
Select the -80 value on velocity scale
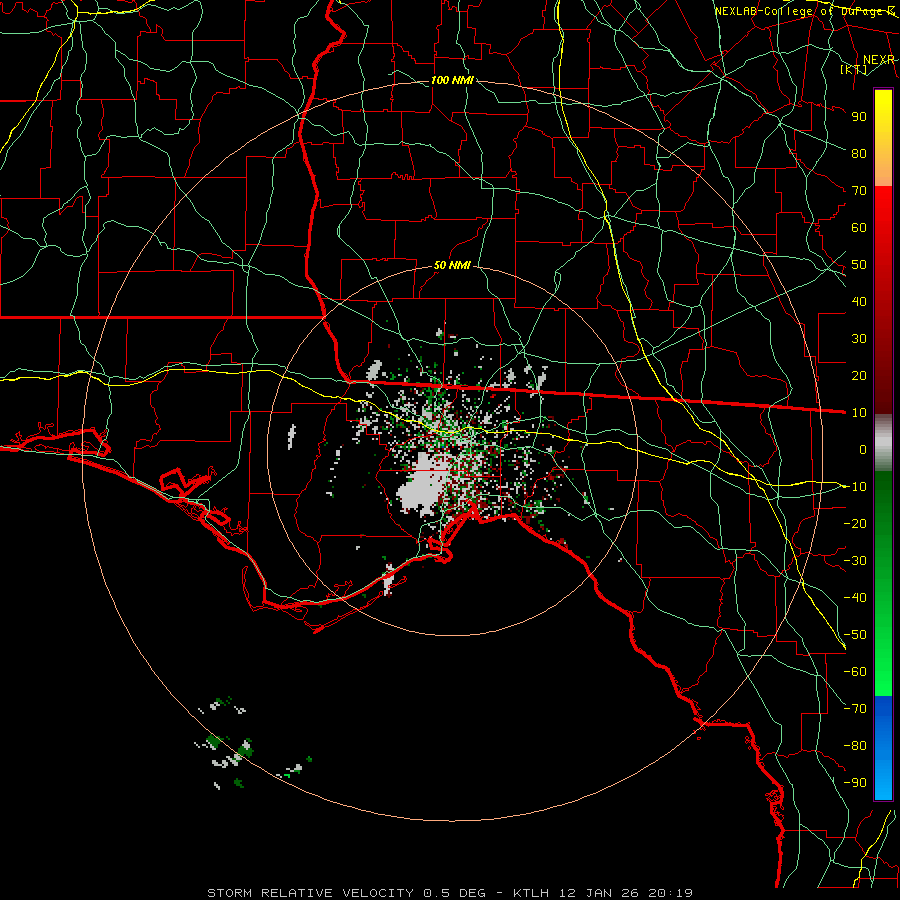(855, 746)
